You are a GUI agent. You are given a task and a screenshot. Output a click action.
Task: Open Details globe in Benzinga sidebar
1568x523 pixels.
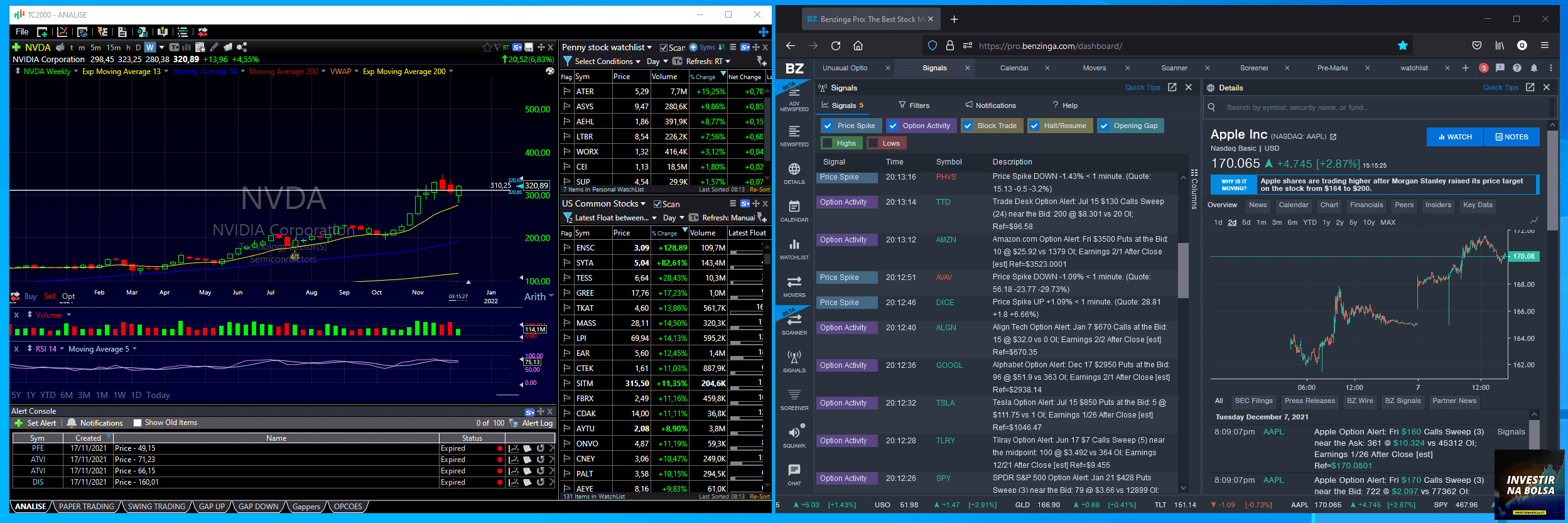(x=794, y=173)
